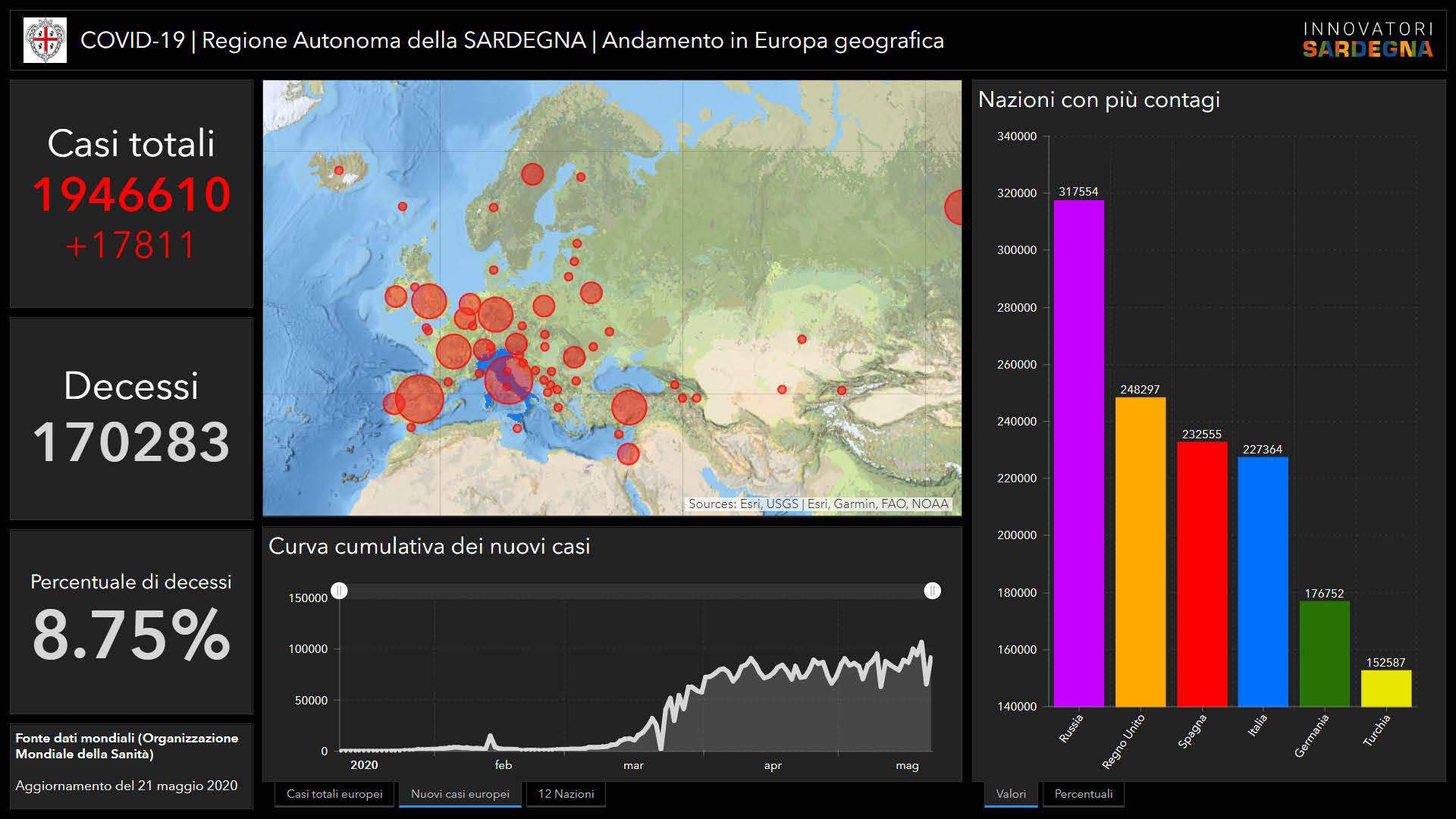Image resolution: width=1456 pixels, height=819 pixels.
Task: Click the right handle of the time range slider
Action: 932,591
